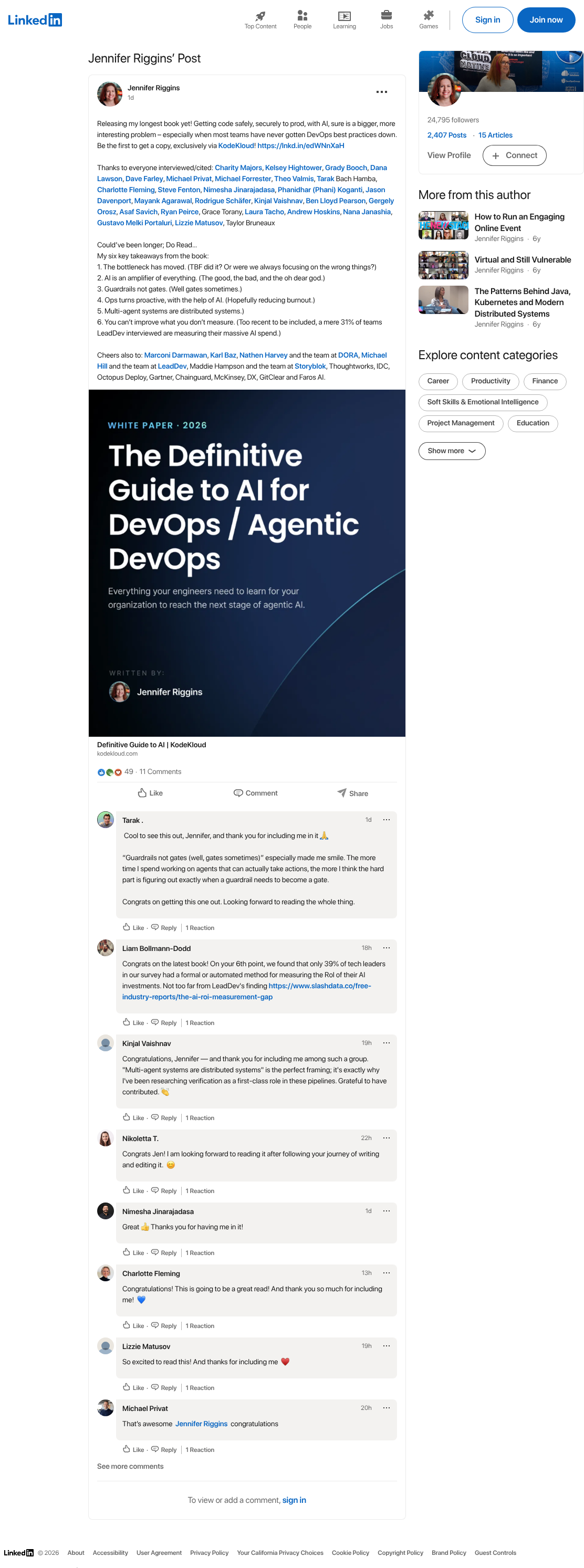This screenshot has width=584, height=1568.
Task: Open Cookie Policy footer link
Action: tap(350, 1553)
